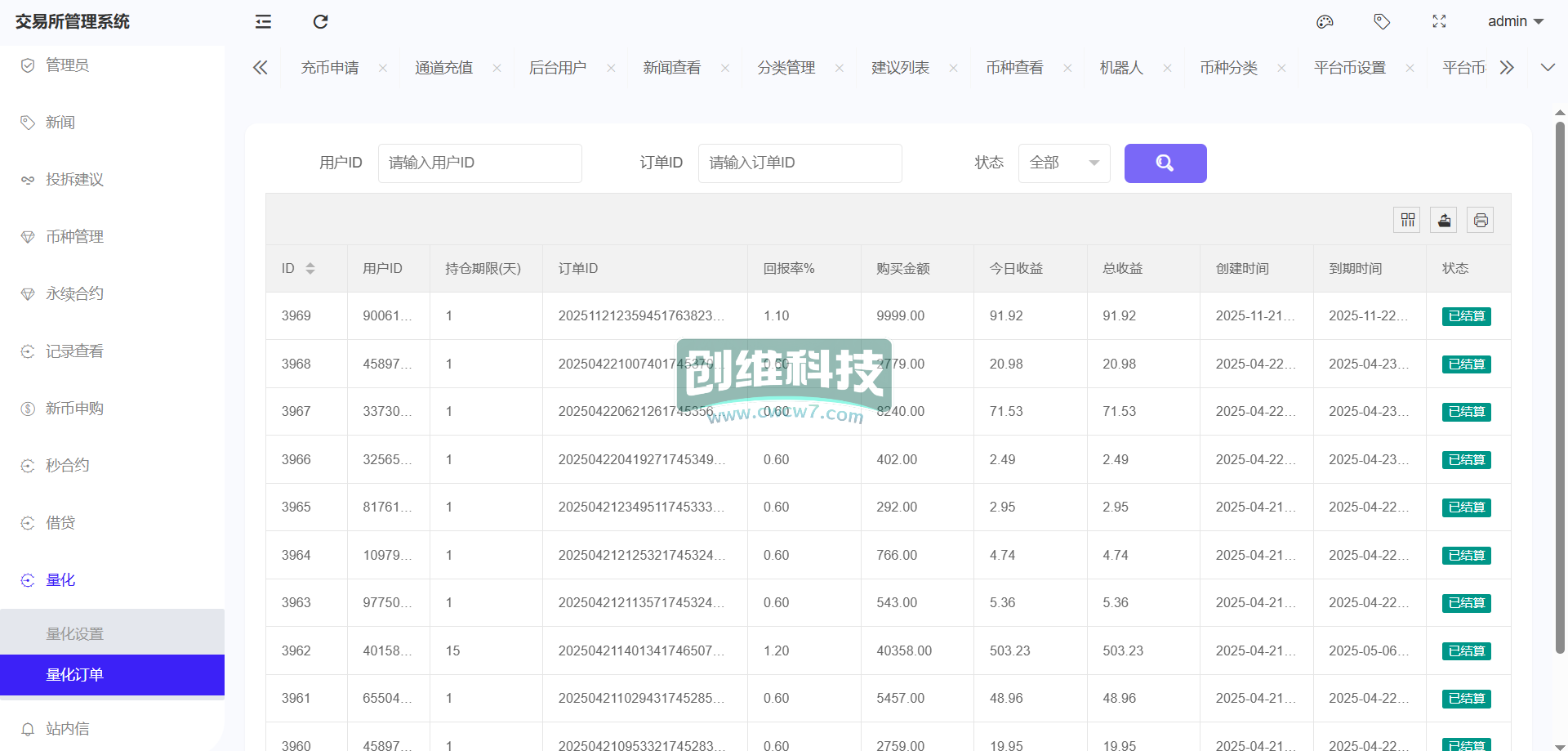
Task: Expand the tab list down-chevron
Action: pos(1548,68)
